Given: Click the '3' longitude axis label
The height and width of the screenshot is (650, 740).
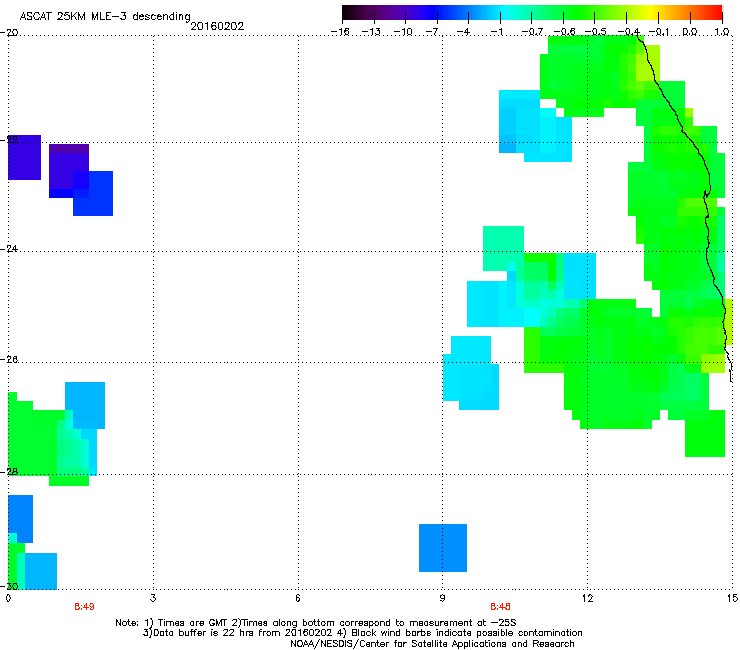Looking at the screenshot, I should [153, 599].
